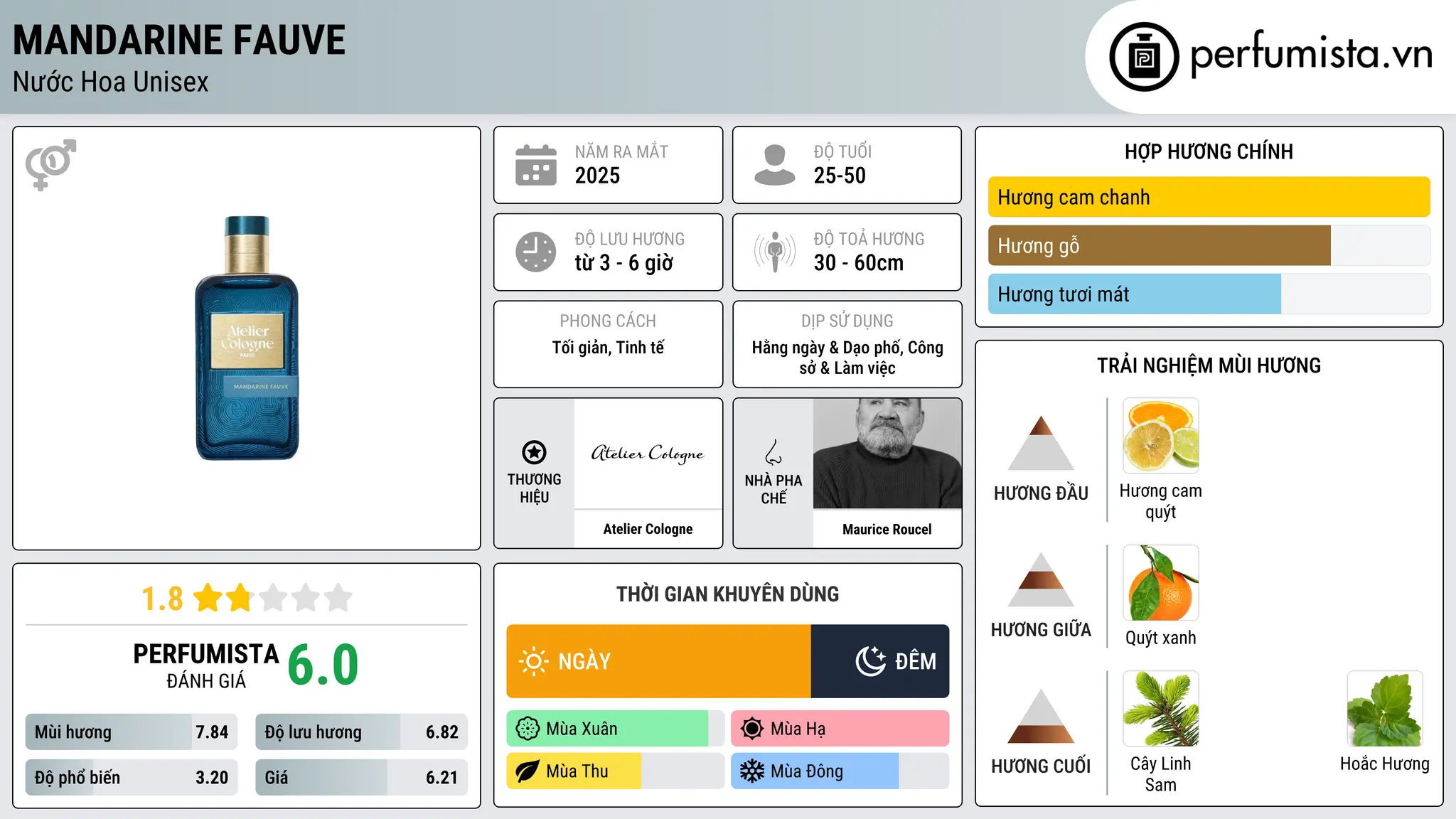
Task: Click the calendar icon beside Năm ra mắt
Action: click(536, 165)
